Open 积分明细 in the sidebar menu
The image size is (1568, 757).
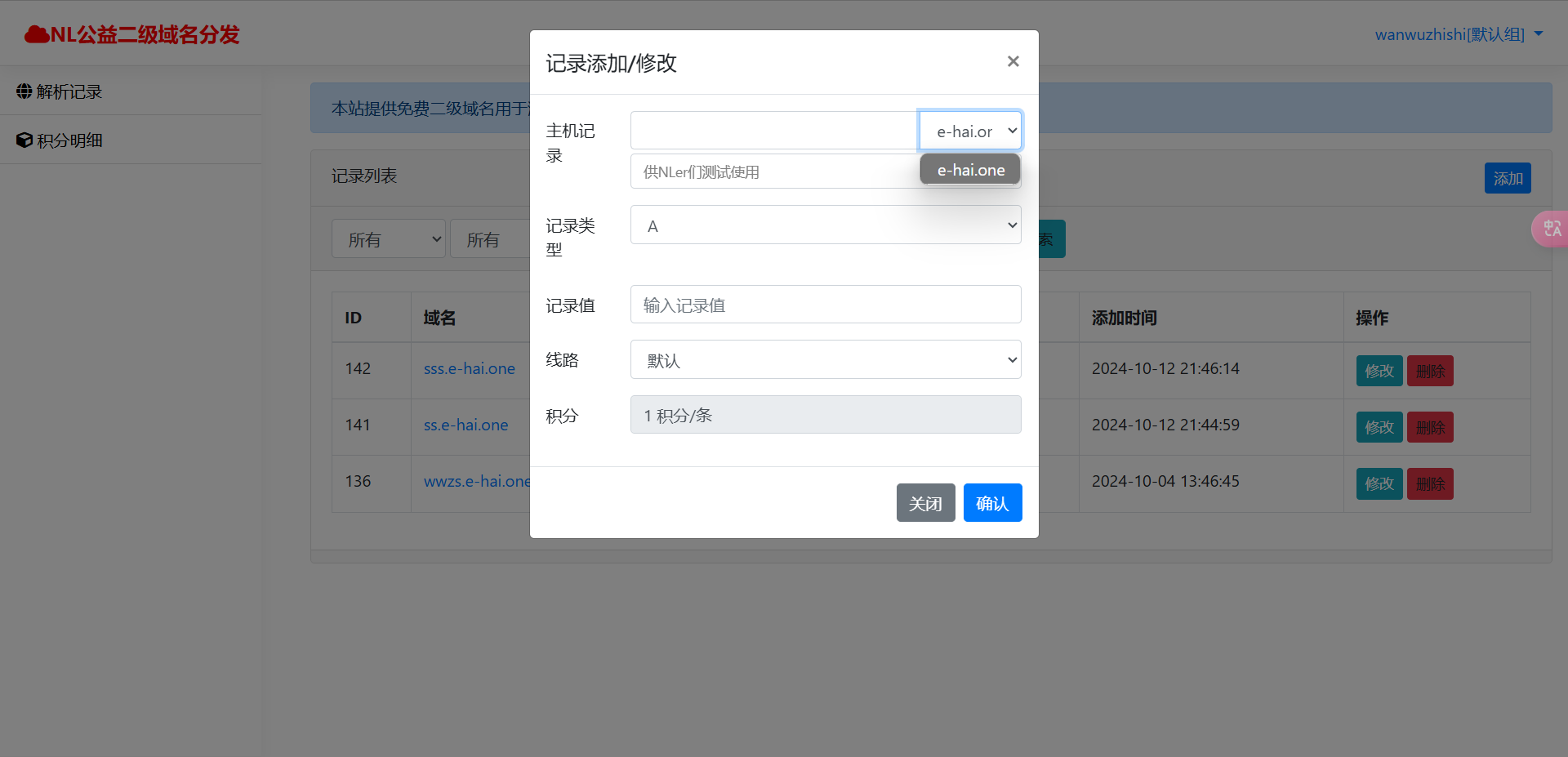tap(69, 140)
